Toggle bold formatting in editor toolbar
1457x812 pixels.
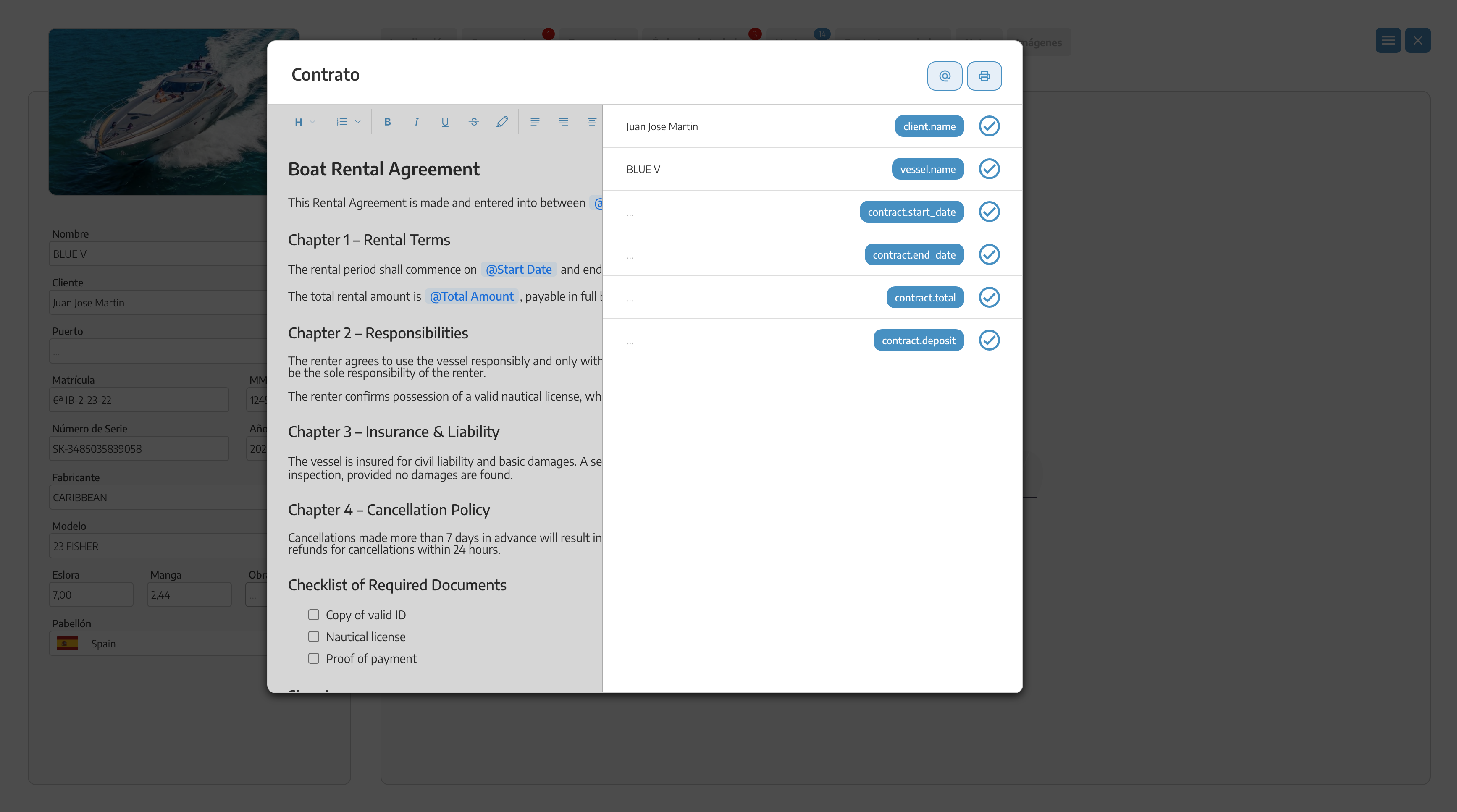(387, 122)
